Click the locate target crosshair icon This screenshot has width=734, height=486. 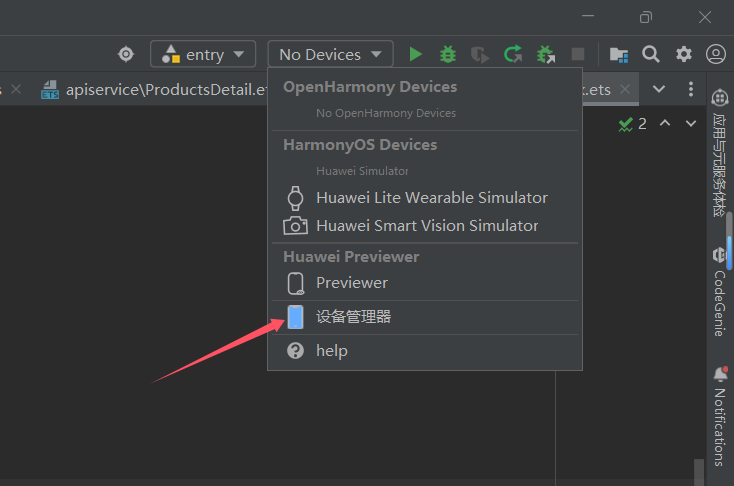coord(126,54)
